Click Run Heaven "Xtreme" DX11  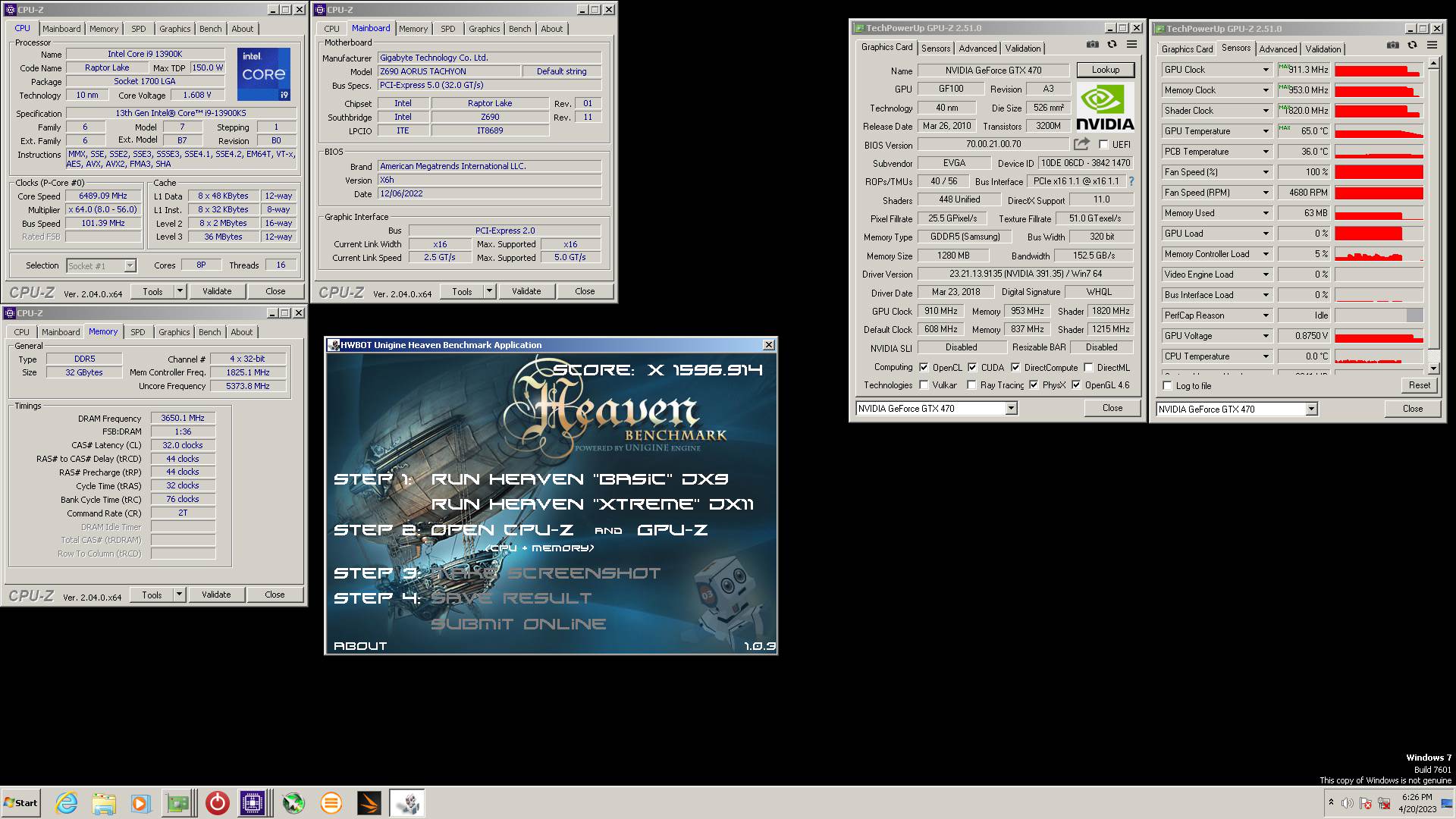tap(592, 504)
